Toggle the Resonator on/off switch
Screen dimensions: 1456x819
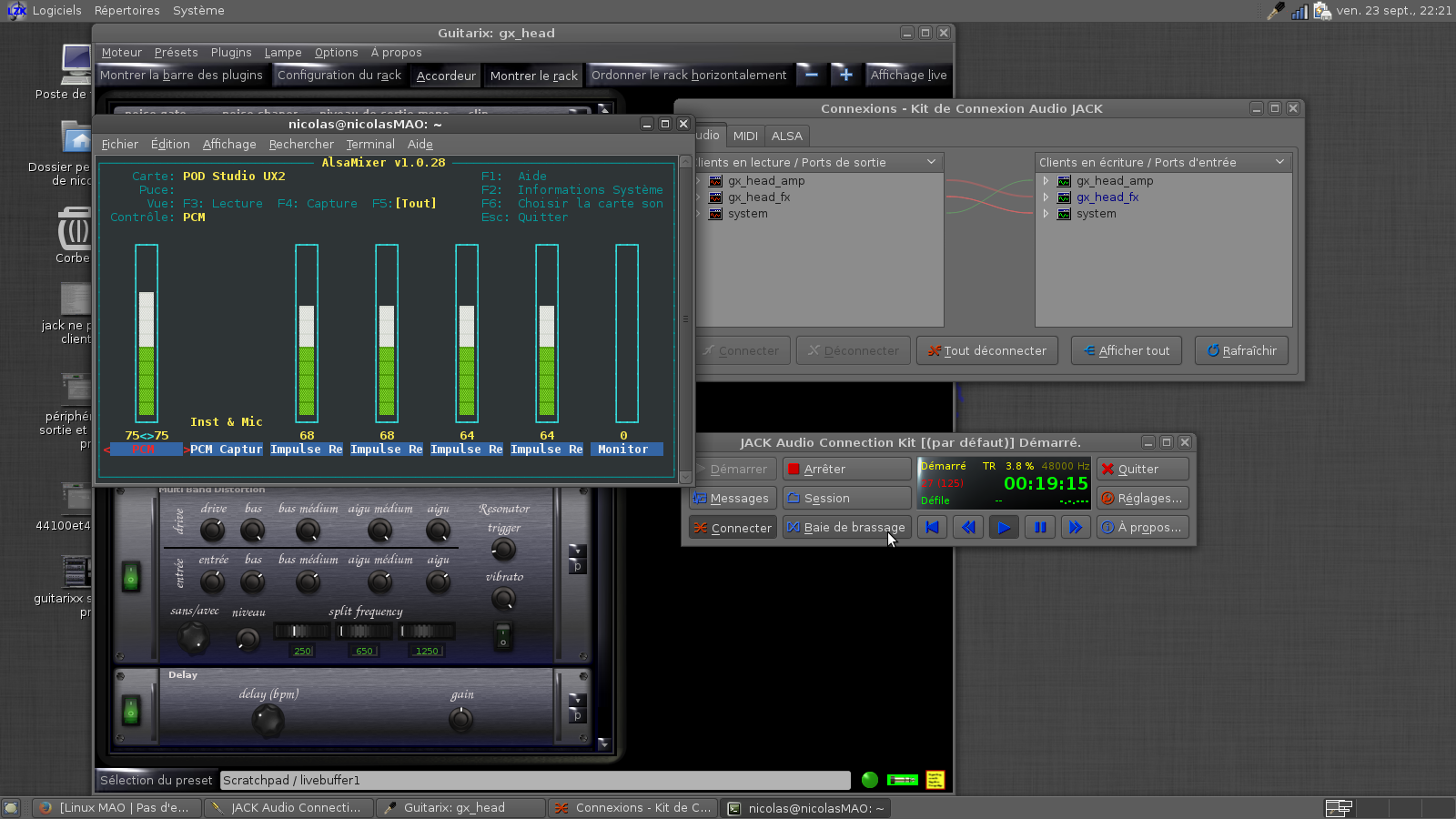click(x=502, y=635)
